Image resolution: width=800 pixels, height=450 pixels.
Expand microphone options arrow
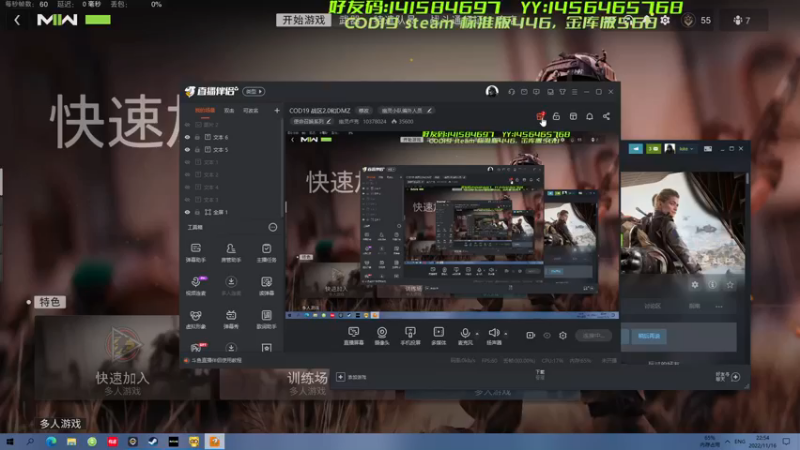coord(477,334)
